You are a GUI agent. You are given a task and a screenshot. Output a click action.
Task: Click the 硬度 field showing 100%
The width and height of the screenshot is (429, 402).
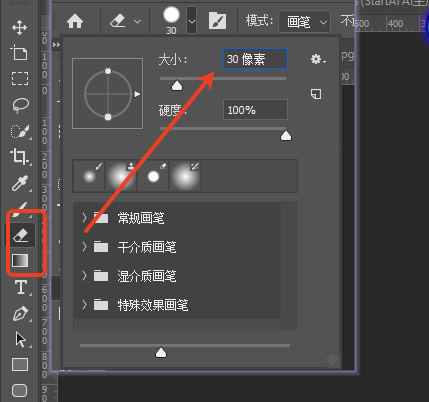(255, 110)
